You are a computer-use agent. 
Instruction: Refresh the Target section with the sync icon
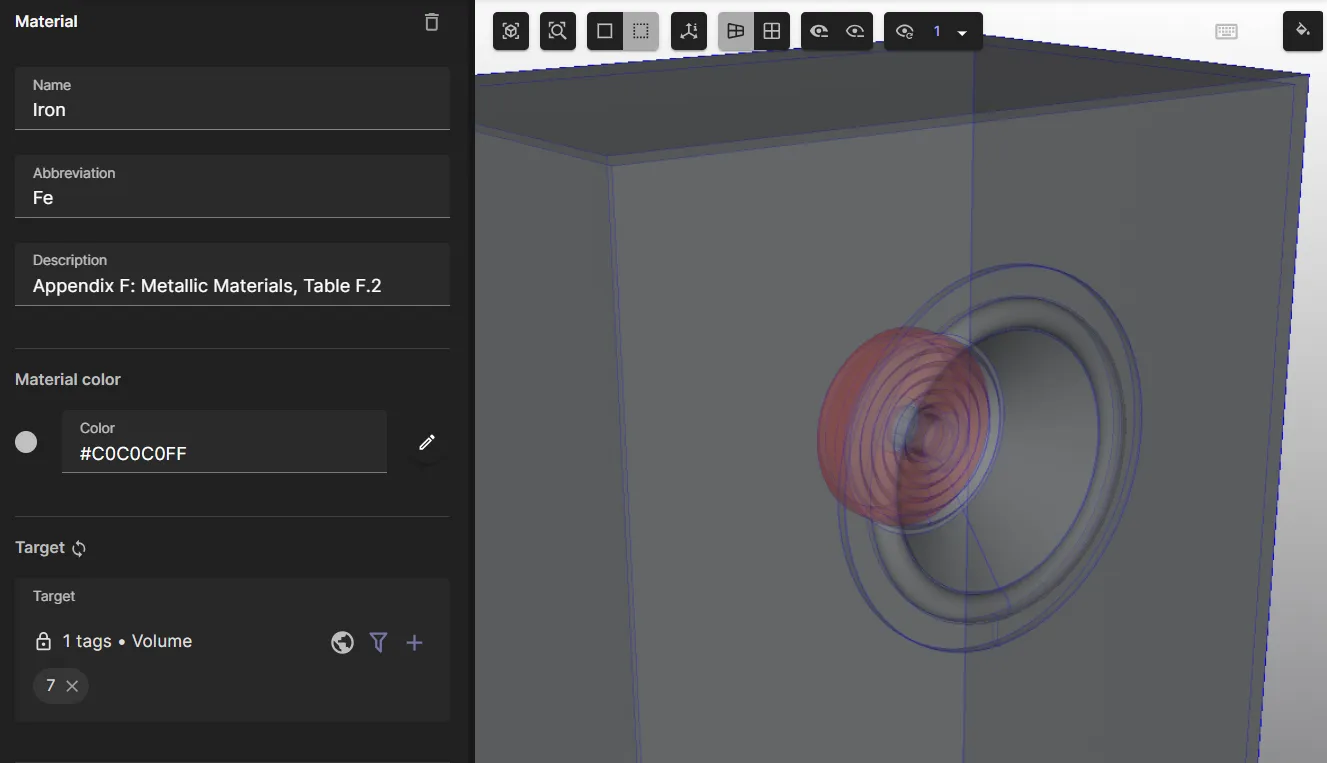pos(79,548)
